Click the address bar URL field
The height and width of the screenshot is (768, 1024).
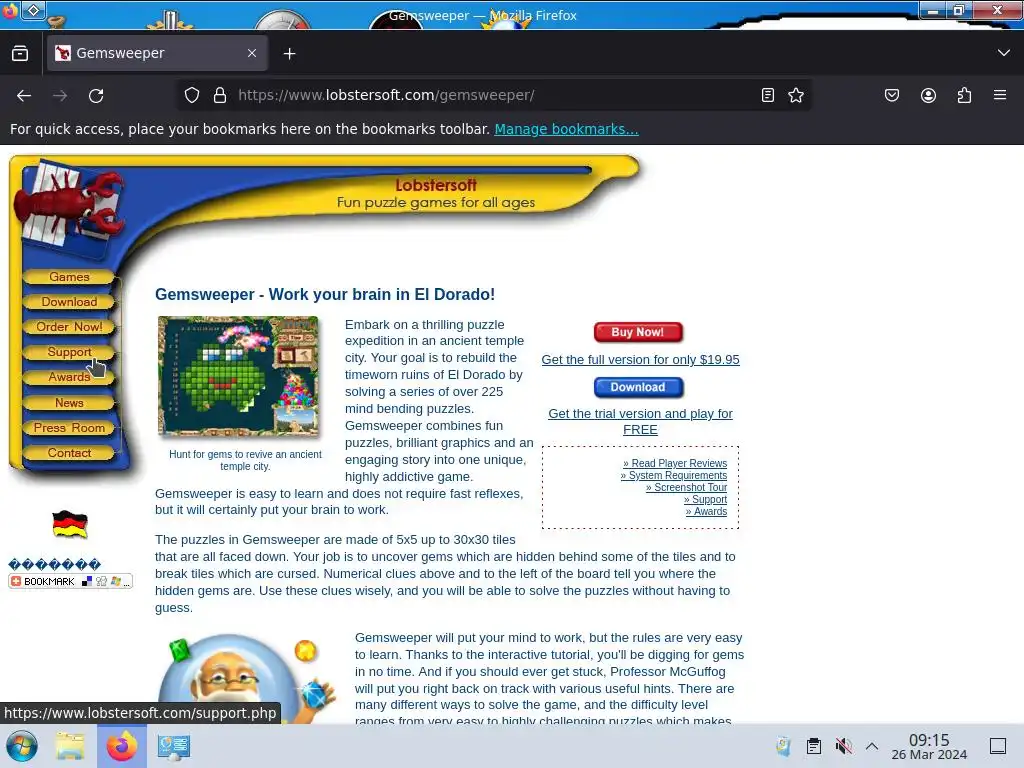[x=493, y=95]
